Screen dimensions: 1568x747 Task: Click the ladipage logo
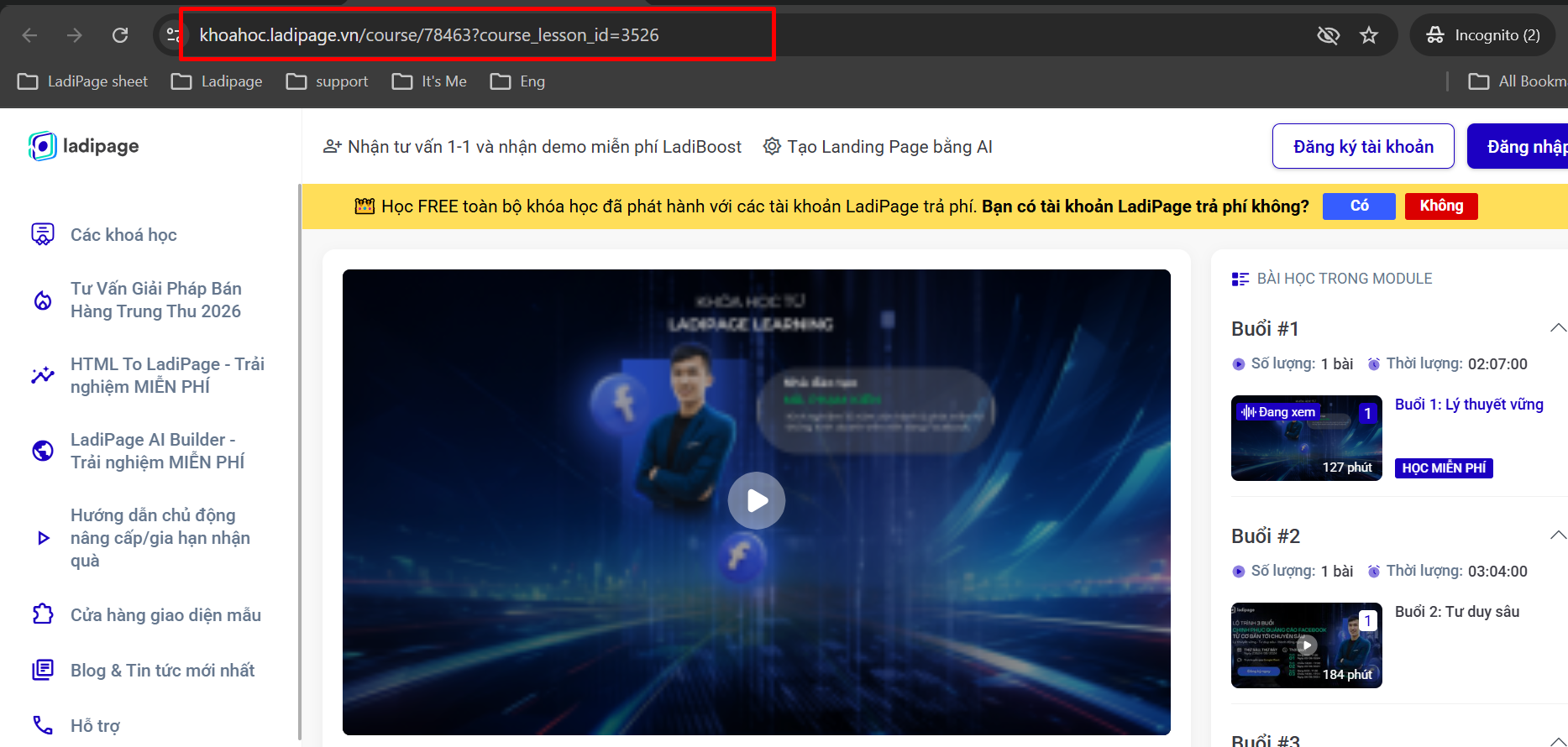tap(84, 146)
